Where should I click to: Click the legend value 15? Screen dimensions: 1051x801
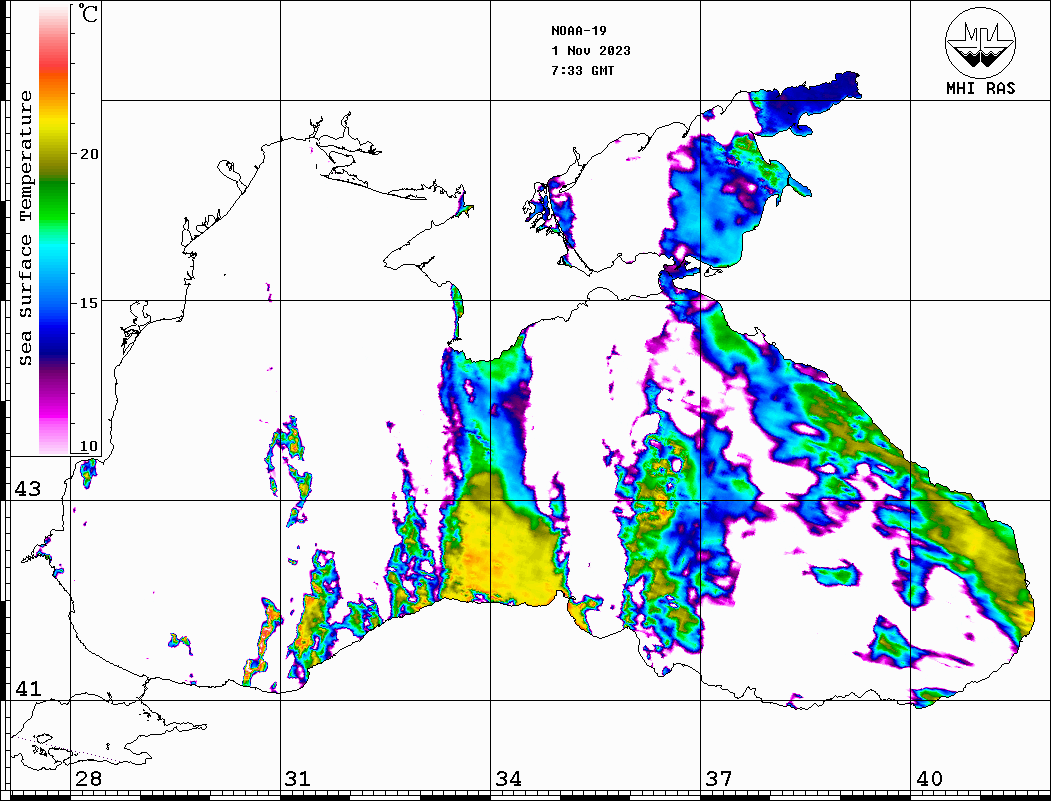(88, 303)
